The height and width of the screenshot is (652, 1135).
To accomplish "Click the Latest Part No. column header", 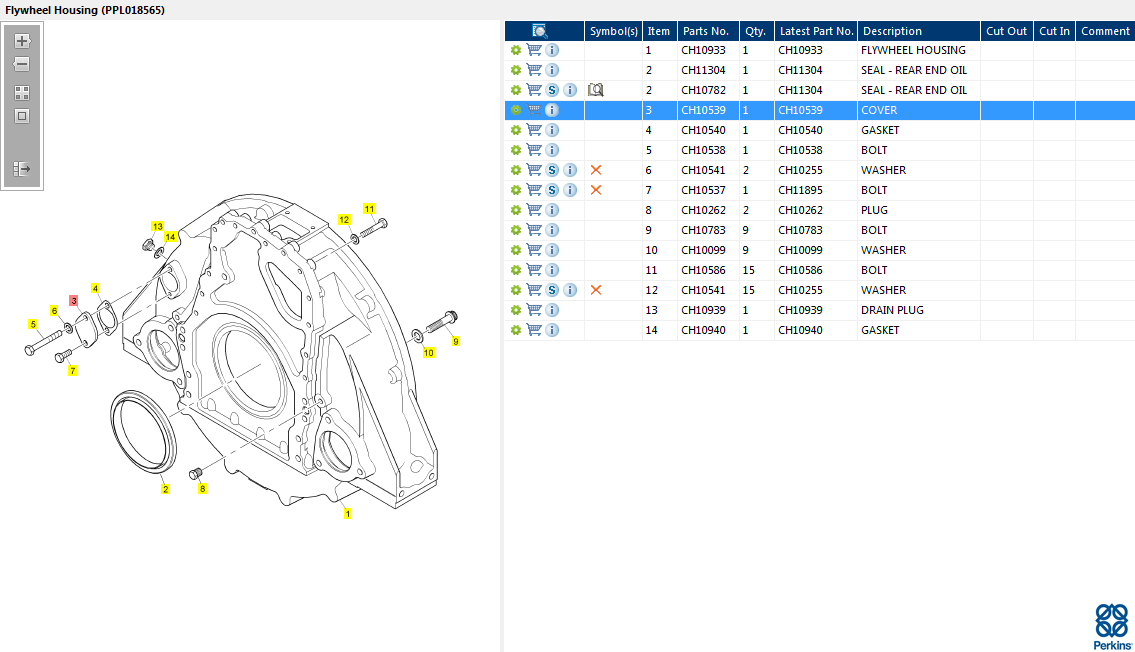I will point(816,31).
